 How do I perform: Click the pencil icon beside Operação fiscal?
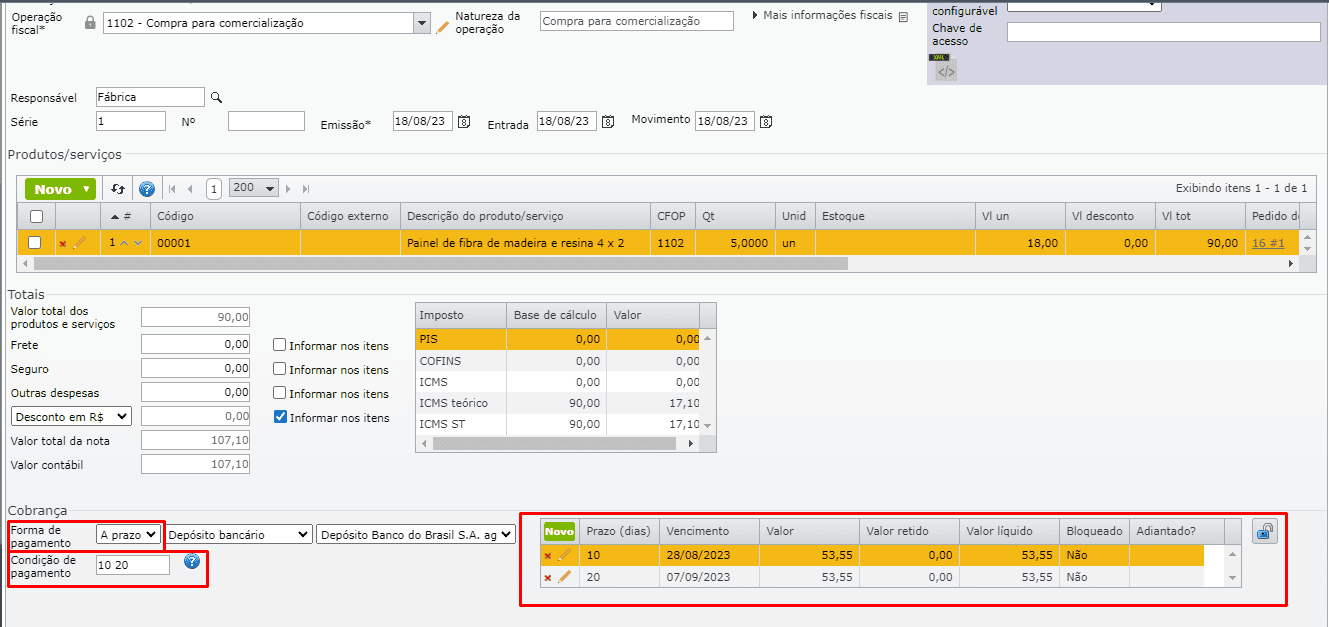click(x=443, y=26)
